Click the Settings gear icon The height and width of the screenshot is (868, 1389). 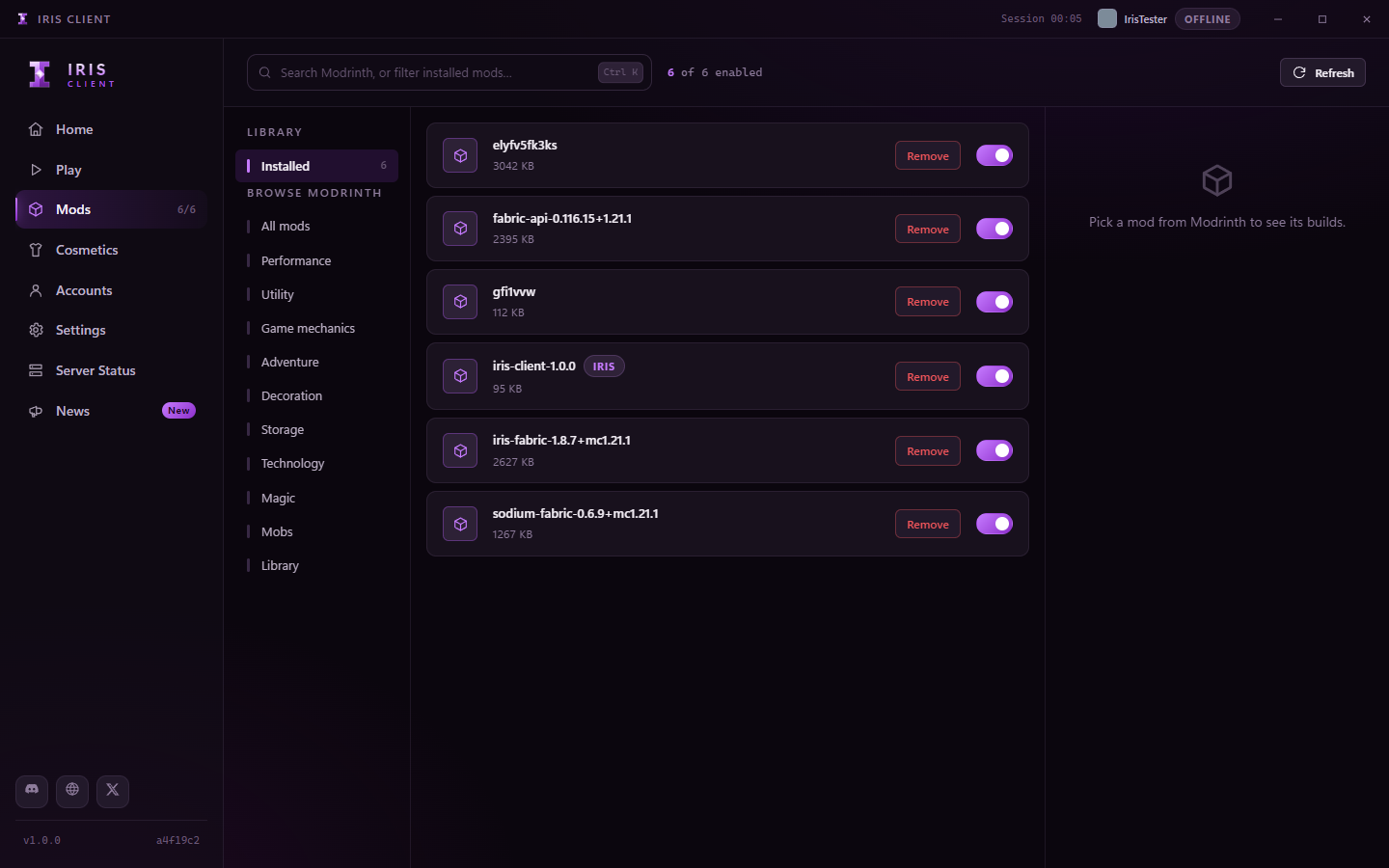click(x=36, y=330)
